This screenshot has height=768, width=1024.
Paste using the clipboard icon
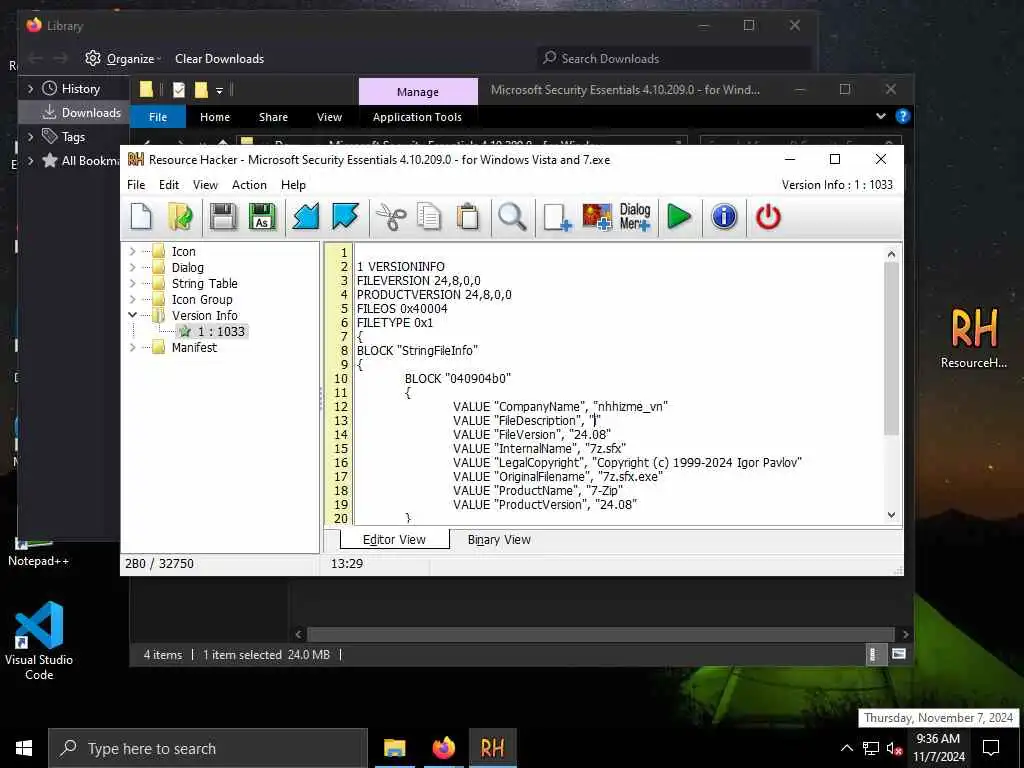click(468, 217)
